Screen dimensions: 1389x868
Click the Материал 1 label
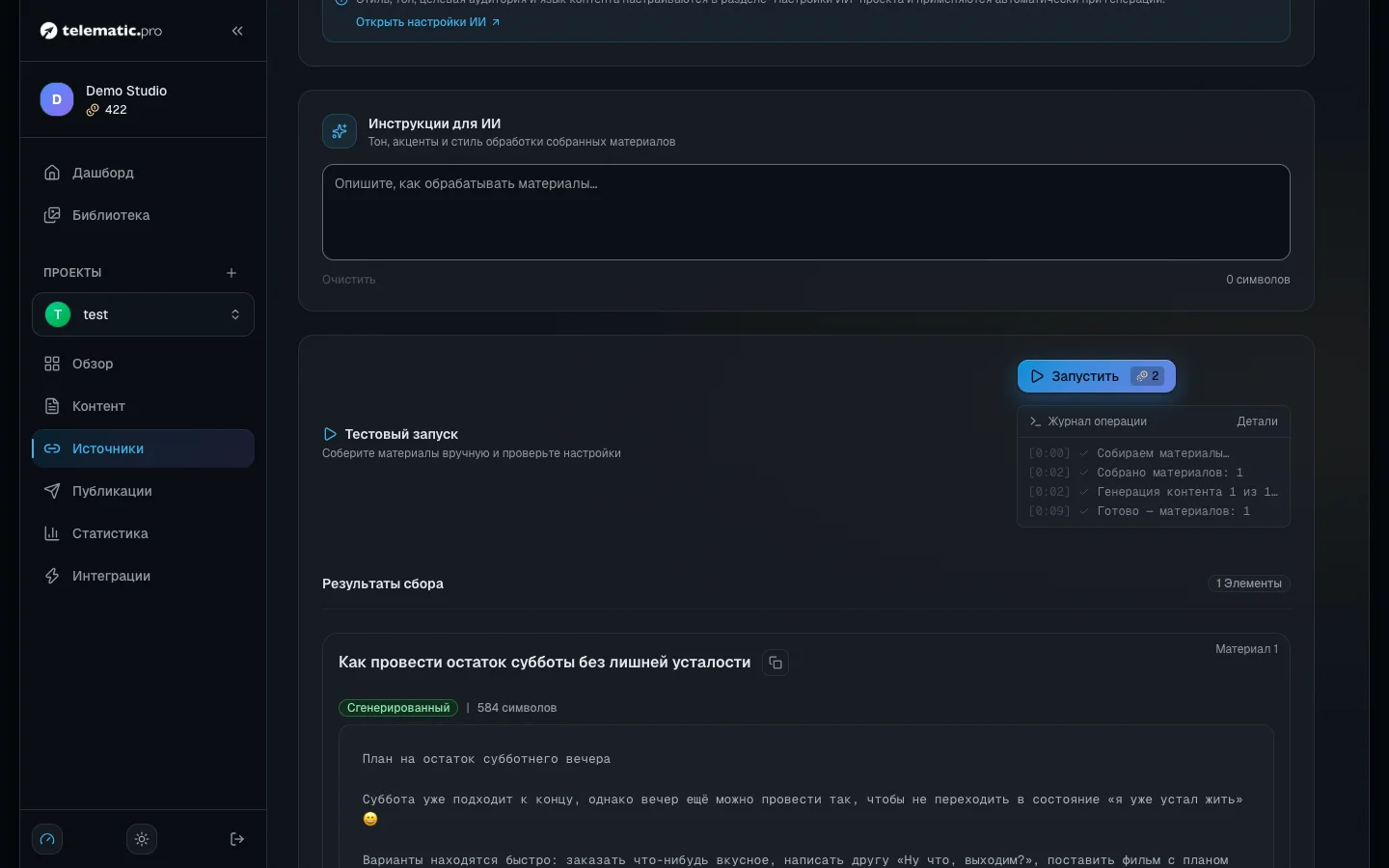pyautogui.click(x=1246, y=649)
